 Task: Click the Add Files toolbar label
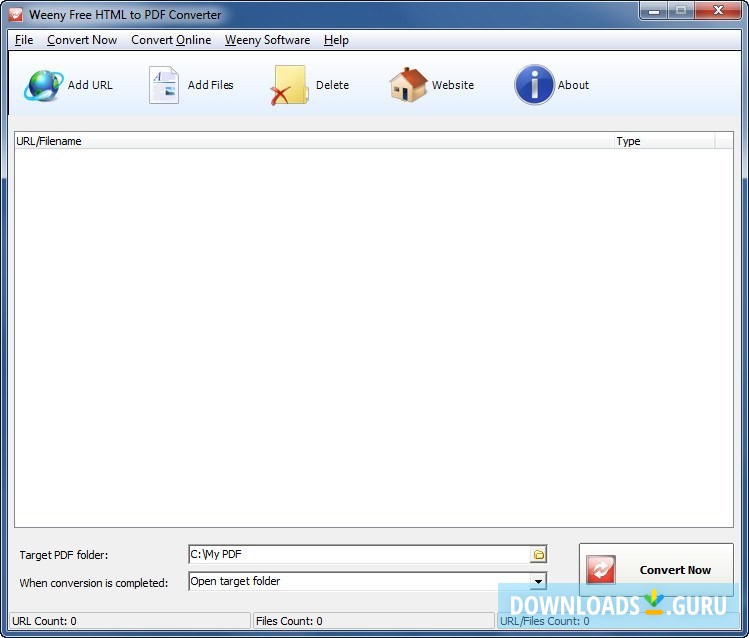pyautogui.click(x=210, y=85)
